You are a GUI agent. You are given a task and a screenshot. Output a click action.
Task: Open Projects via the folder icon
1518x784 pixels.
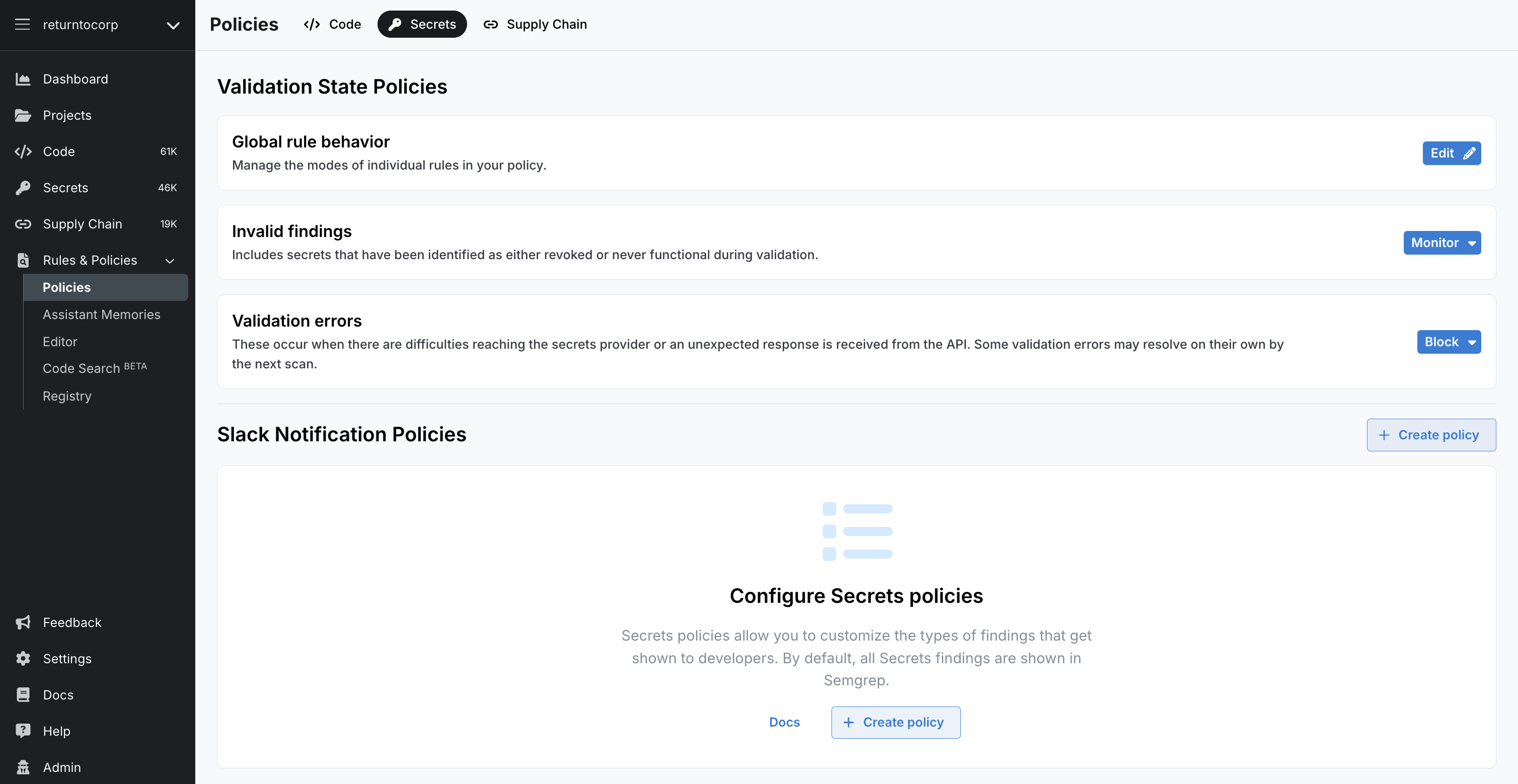pos(24,115)
